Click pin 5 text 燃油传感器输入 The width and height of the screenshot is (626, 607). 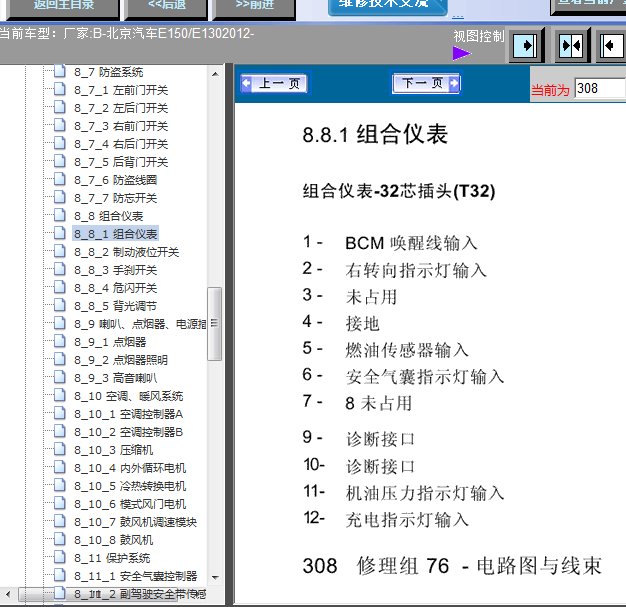tap(407, 350)
